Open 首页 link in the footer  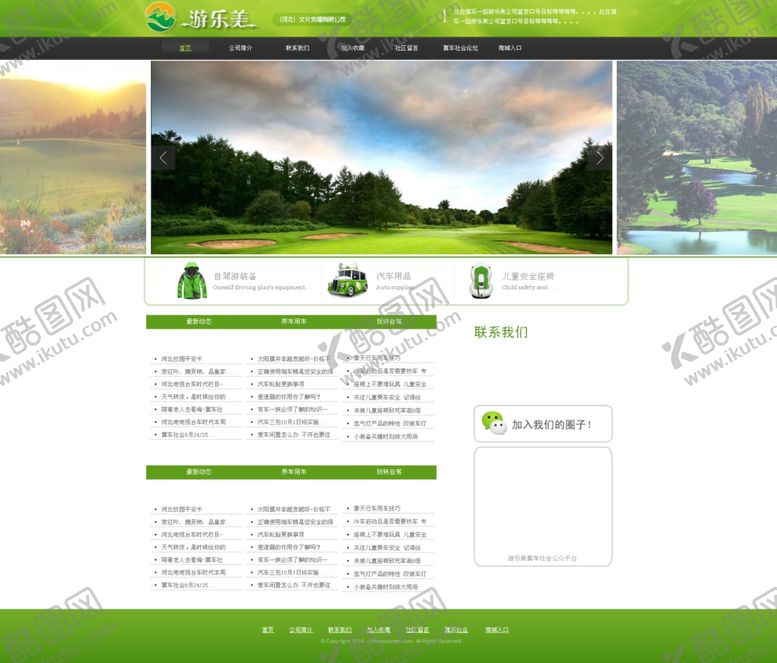(x=268, y=630)
